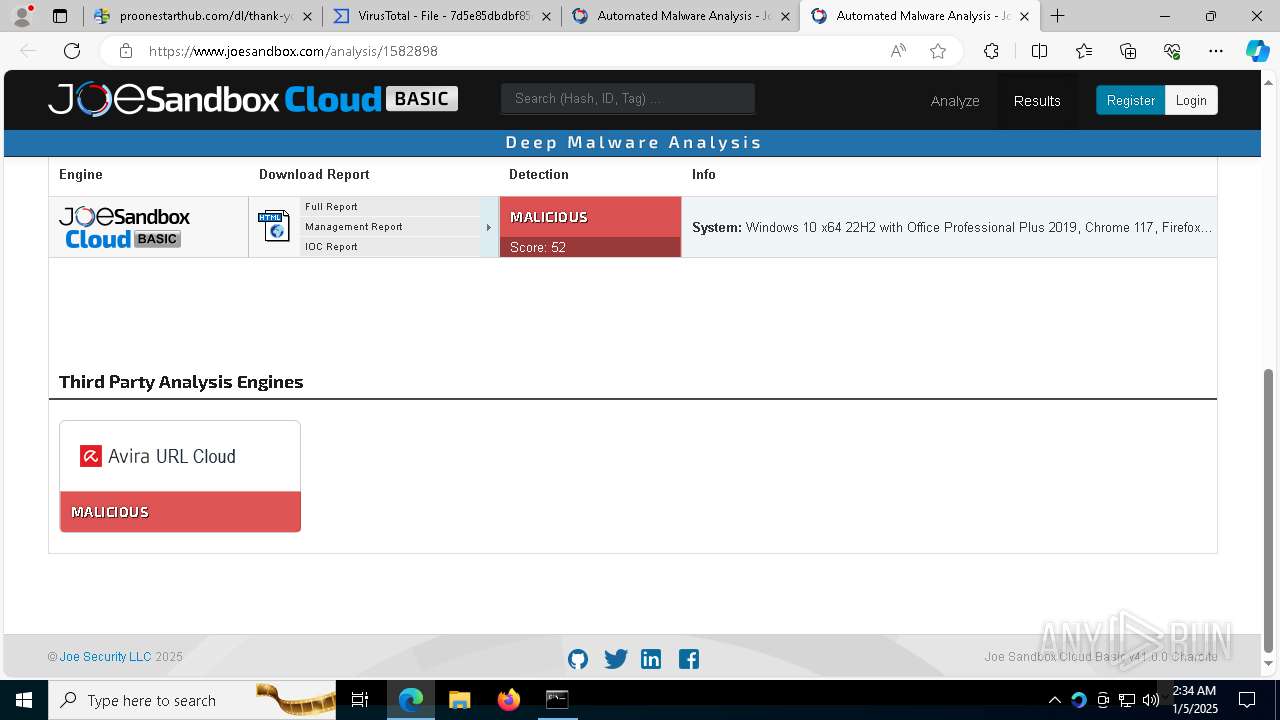
Task: Click the Login button
Action: [x=1191, y=100]
